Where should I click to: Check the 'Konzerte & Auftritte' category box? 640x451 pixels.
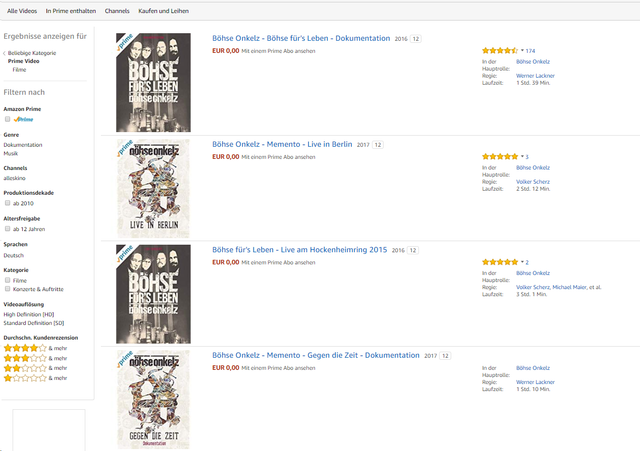8,289
